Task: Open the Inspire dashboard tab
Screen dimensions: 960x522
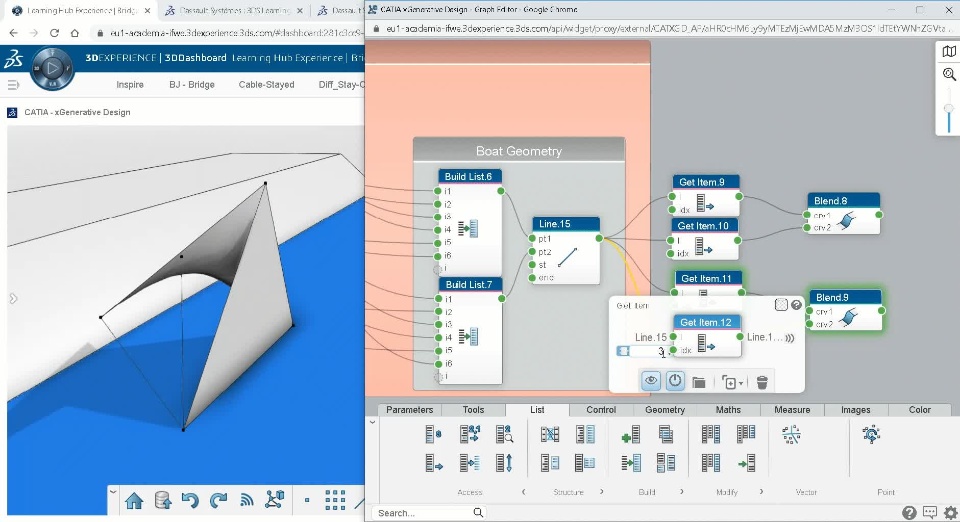Action: tap(130, 84)
